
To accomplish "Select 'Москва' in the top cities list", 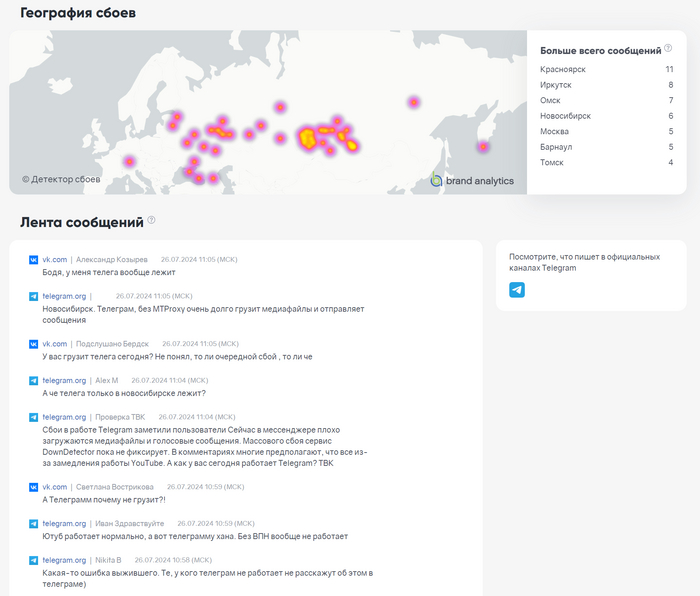I will click(x=554, y=131).
